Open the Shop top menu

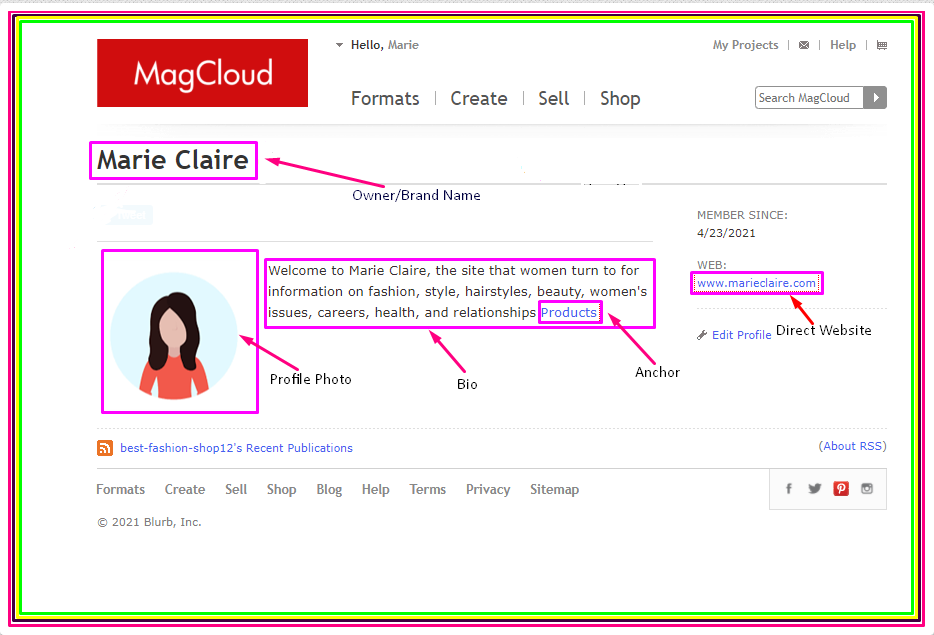(x=620, y=98)
